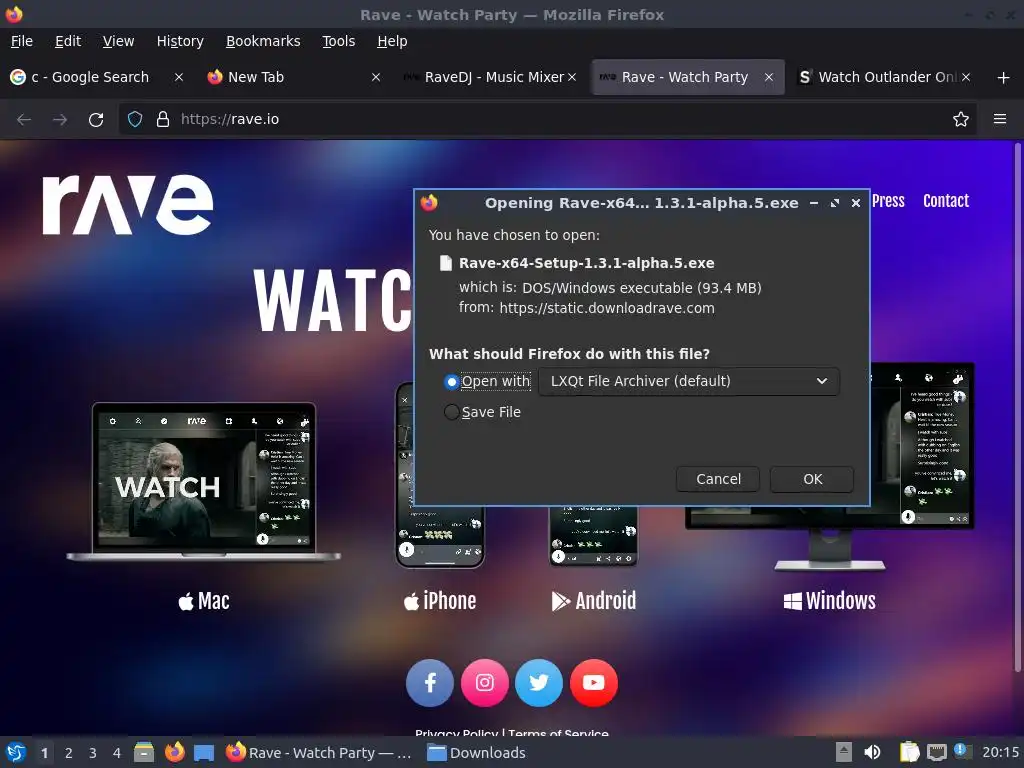1024x768 pixels.
Task: Open the Downloads window from taskbar
Action: [x=476, y=753]
